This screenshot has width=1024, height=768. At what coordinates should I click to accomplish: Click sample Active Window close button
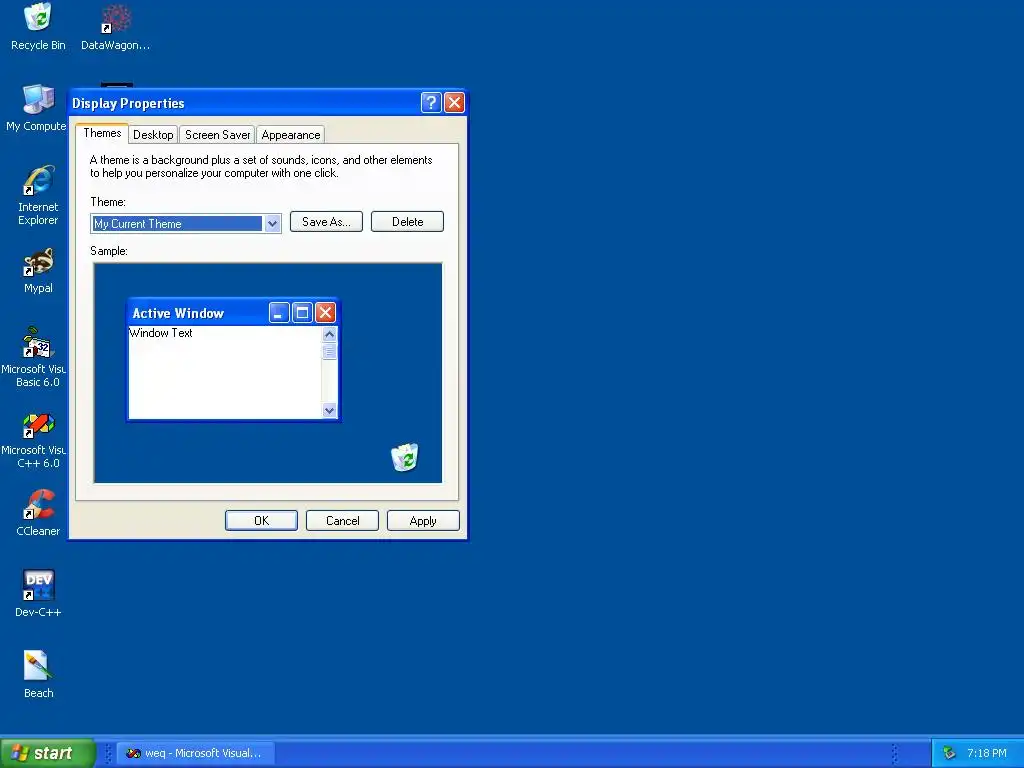coord(325,313)
